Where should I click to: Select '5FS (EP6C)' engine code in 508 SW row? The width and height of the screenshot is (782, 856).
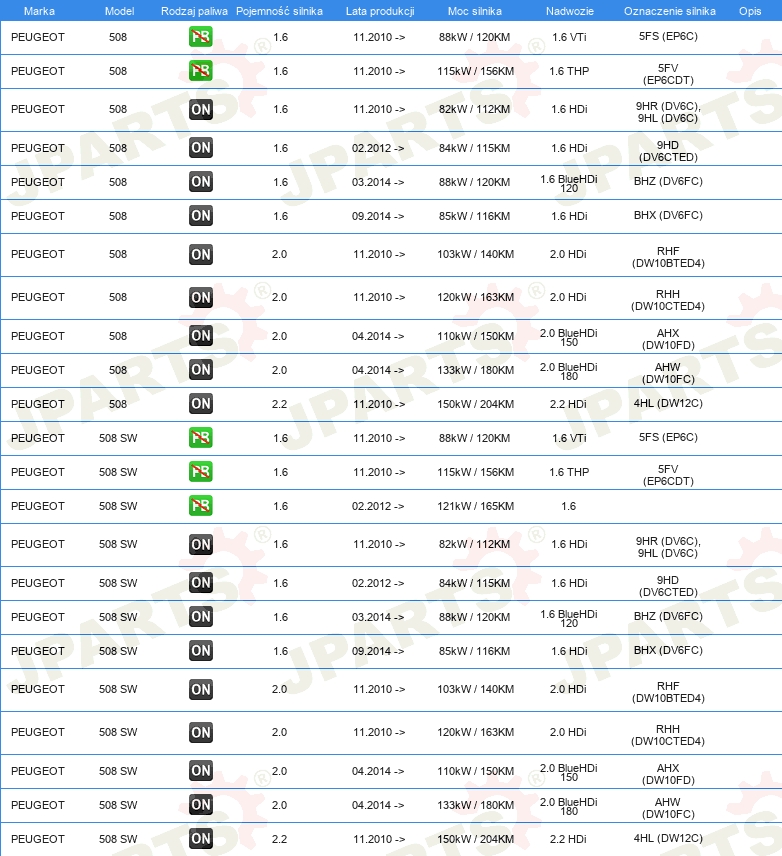coord(668,437)
